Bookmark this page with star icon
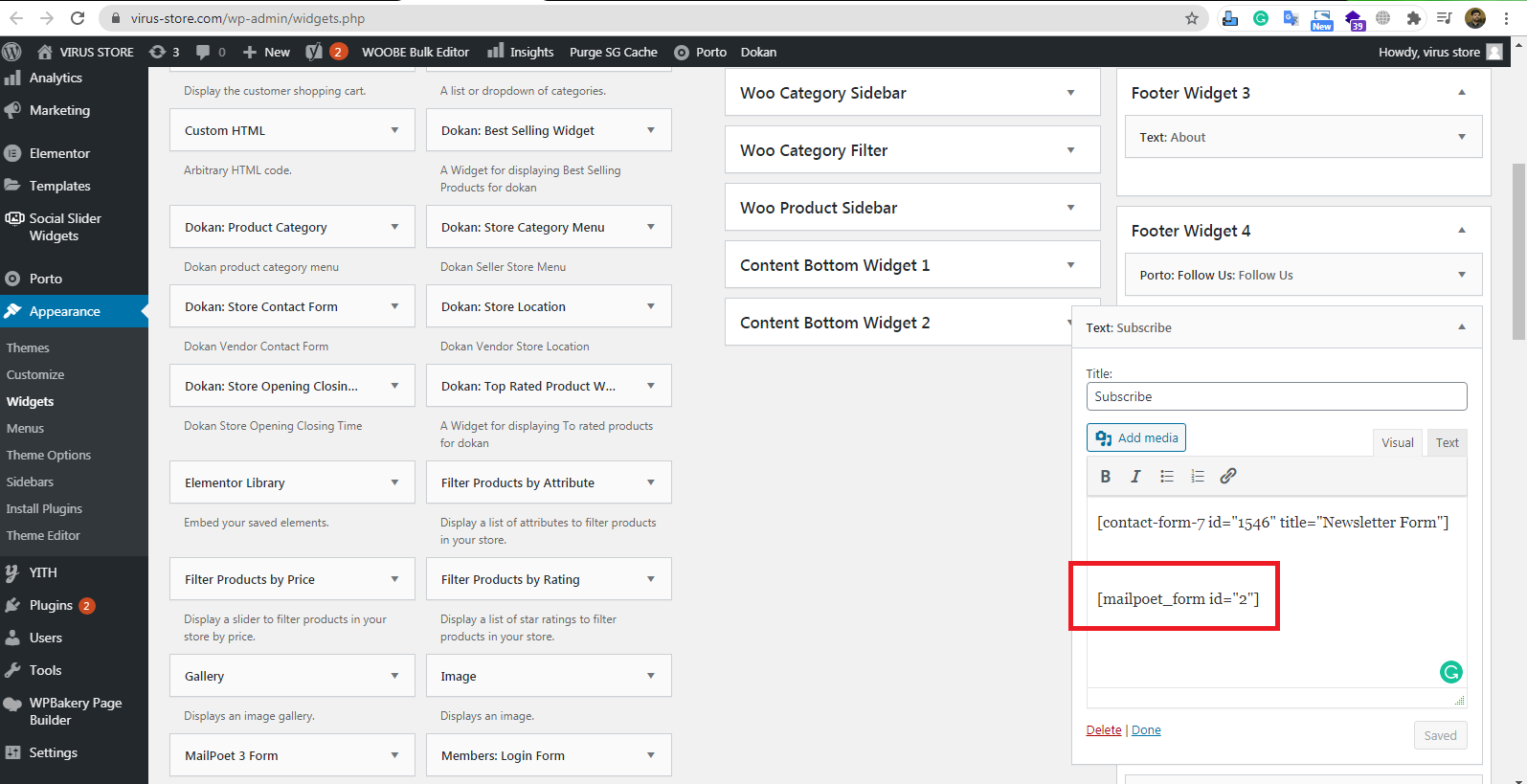 tap(1192, 18)
